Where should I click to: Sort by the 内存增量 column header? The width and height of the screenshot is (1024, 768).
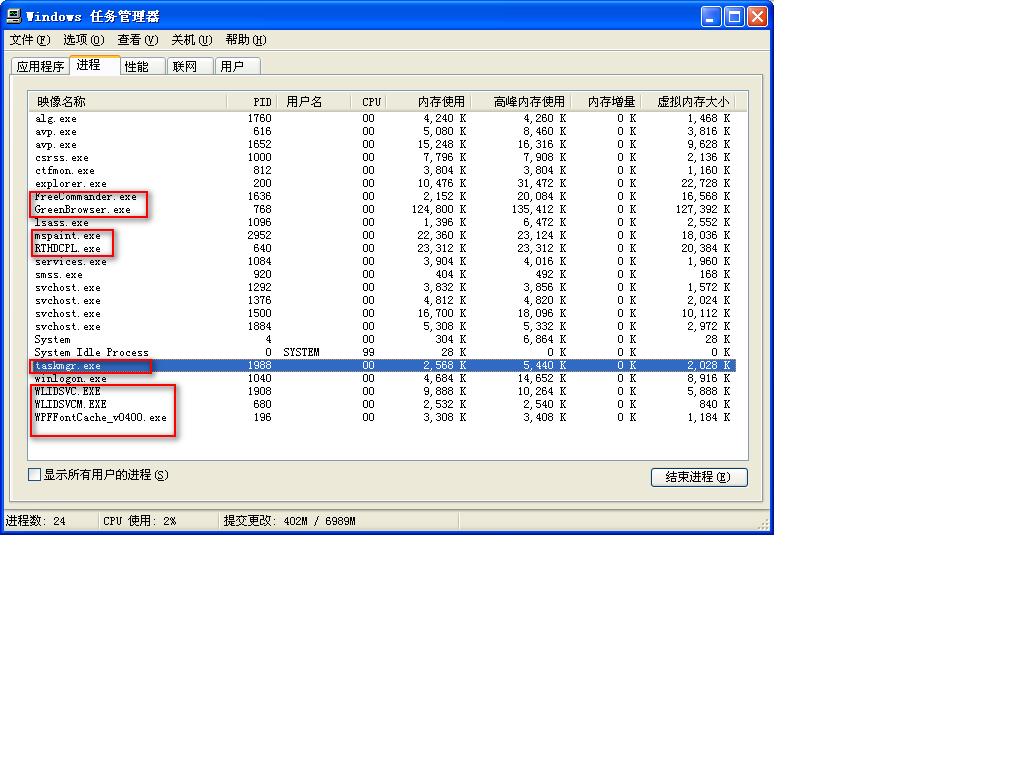click(x=607, y=102)
